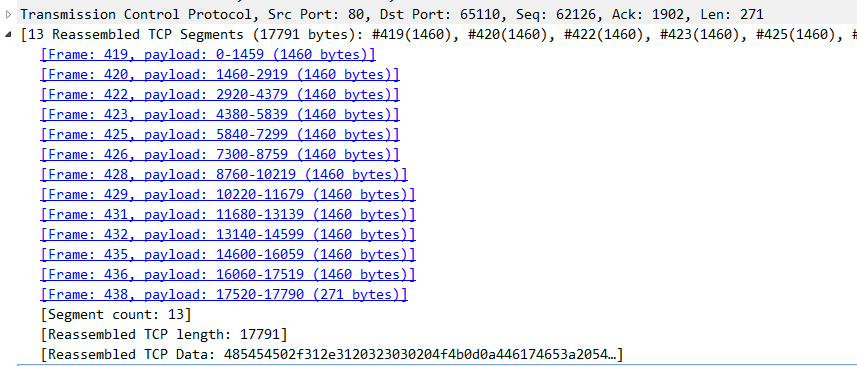
Task: Expand the Transmission Control Protocol row
Action: [8, 14]
